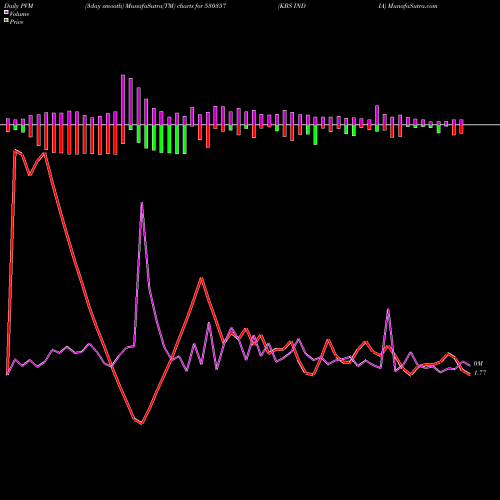Click the red-green Price legend swatch
500x500 pixels.
pyautogui.click(x=6, y=21)
